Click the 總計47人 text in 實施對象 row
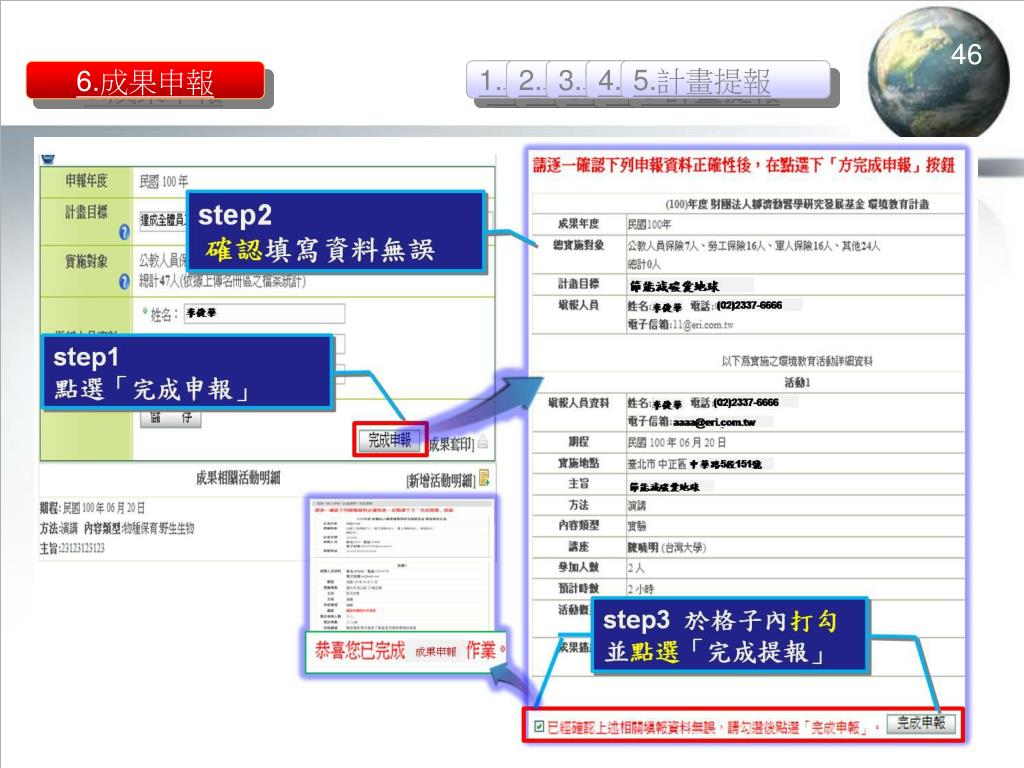Screen dimensions: 1024x768 point(222,281)
